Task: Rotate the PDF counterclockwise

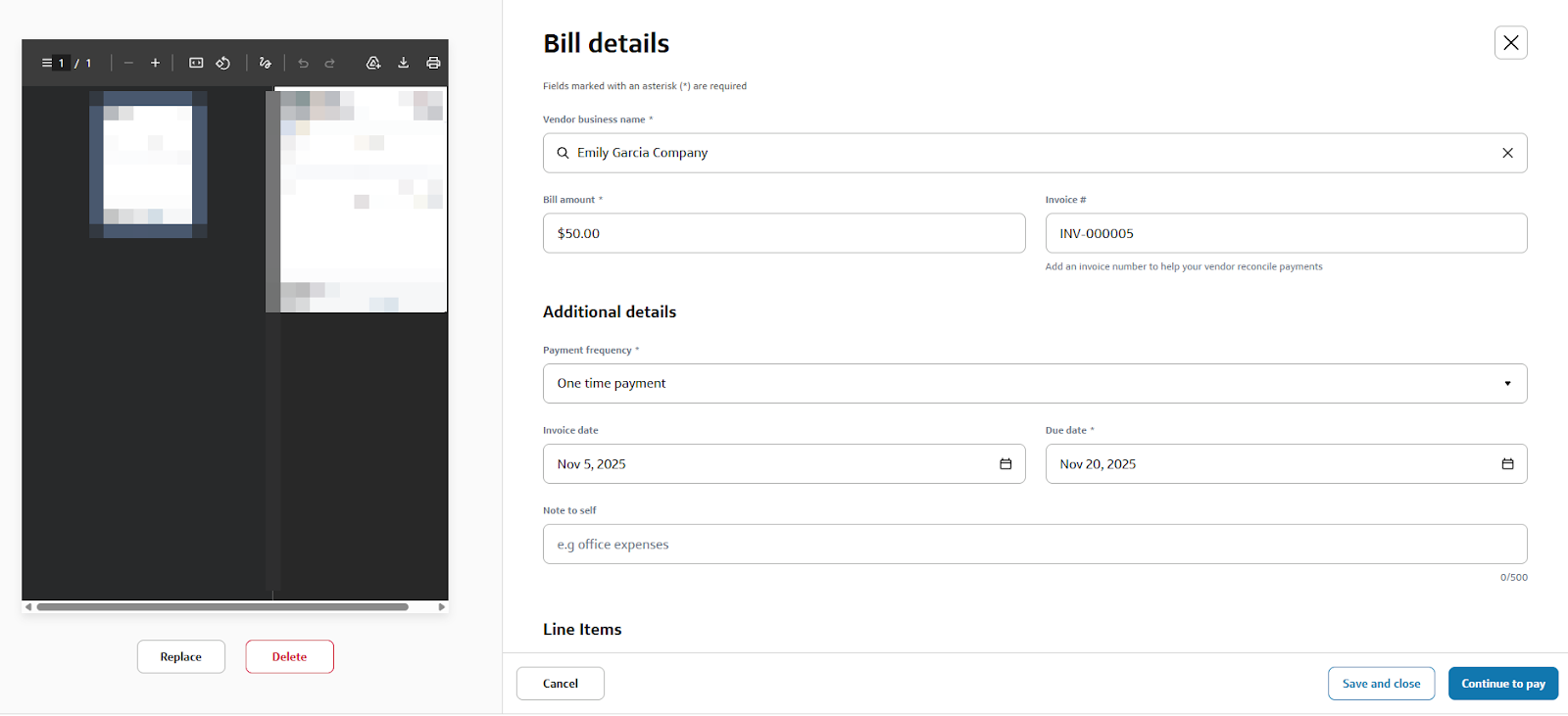Action: coord(223,63)
